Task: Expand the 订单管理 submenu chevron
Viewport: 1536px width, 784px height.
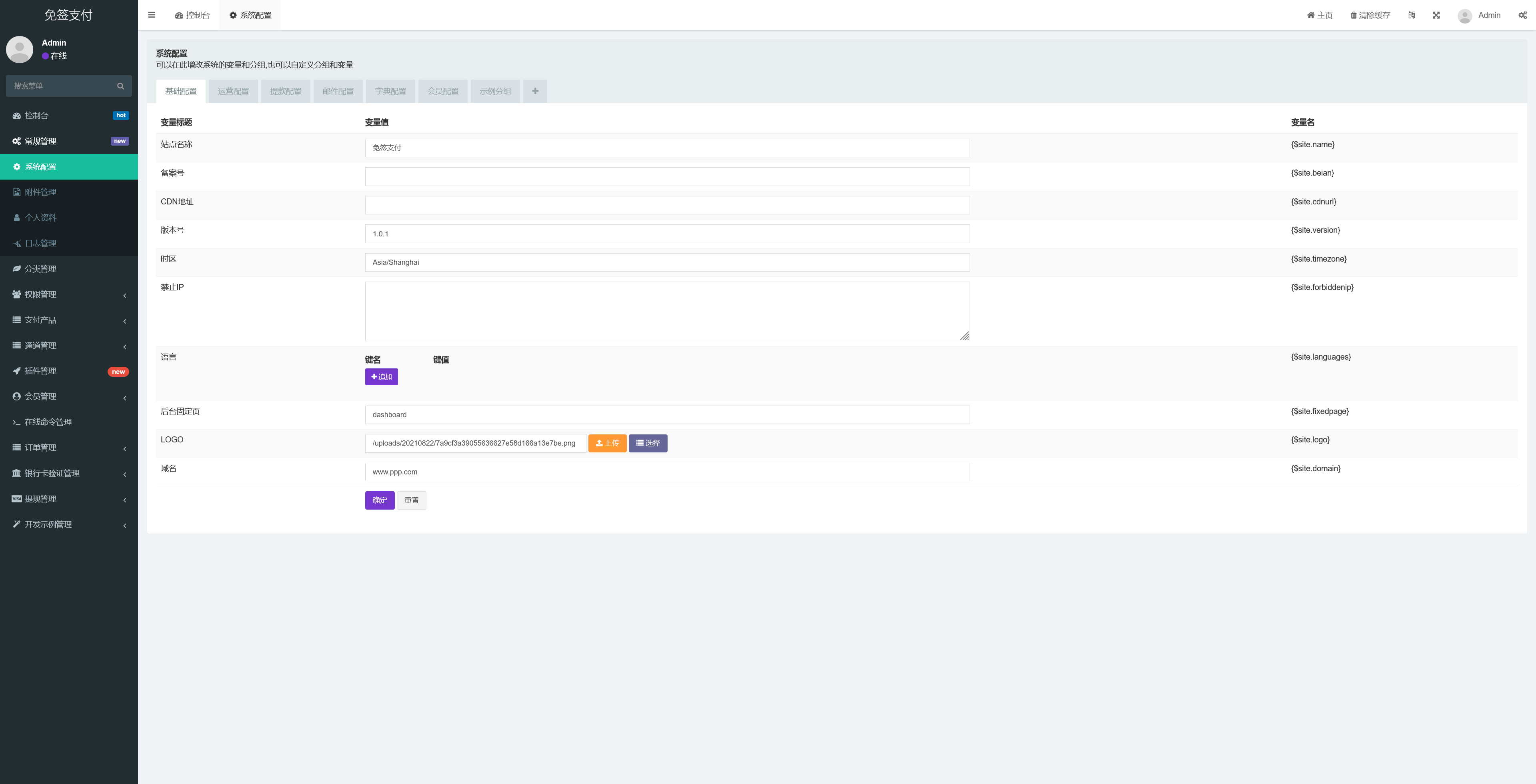Action: (x=125, y=449)
